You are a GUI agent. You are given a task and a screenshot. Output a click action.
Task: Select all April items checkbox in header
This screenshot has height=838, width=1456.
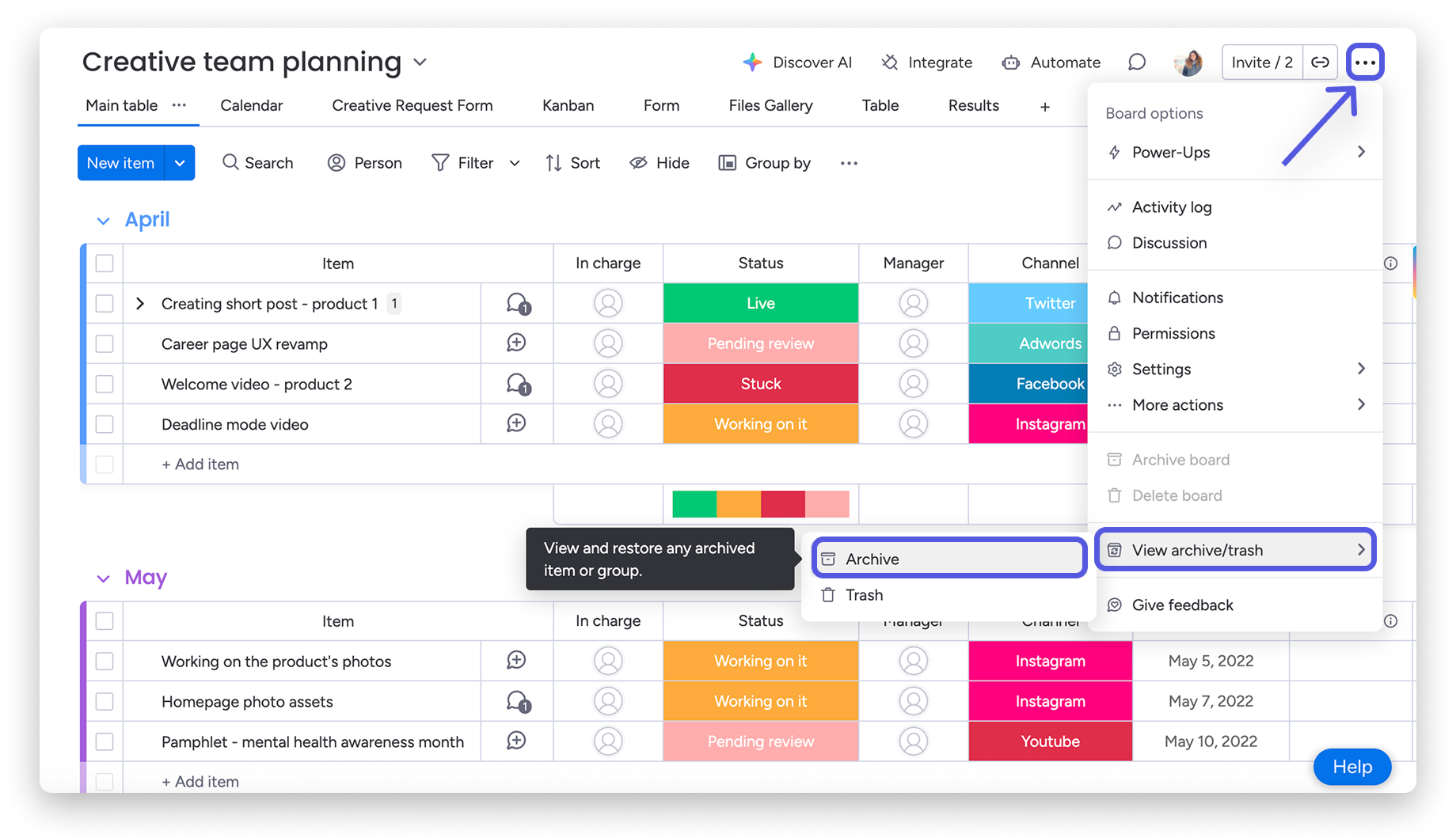(x=105, y=264)
